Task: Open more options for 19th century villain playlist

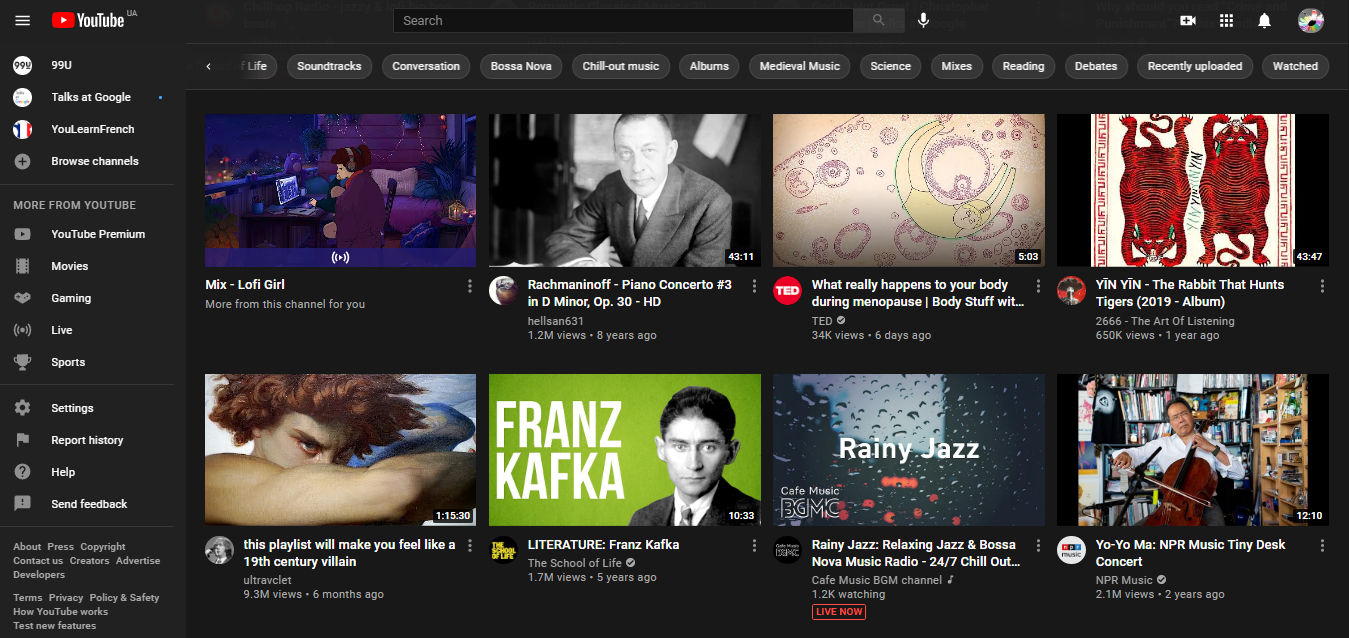Action: click(x=470, y=546)
